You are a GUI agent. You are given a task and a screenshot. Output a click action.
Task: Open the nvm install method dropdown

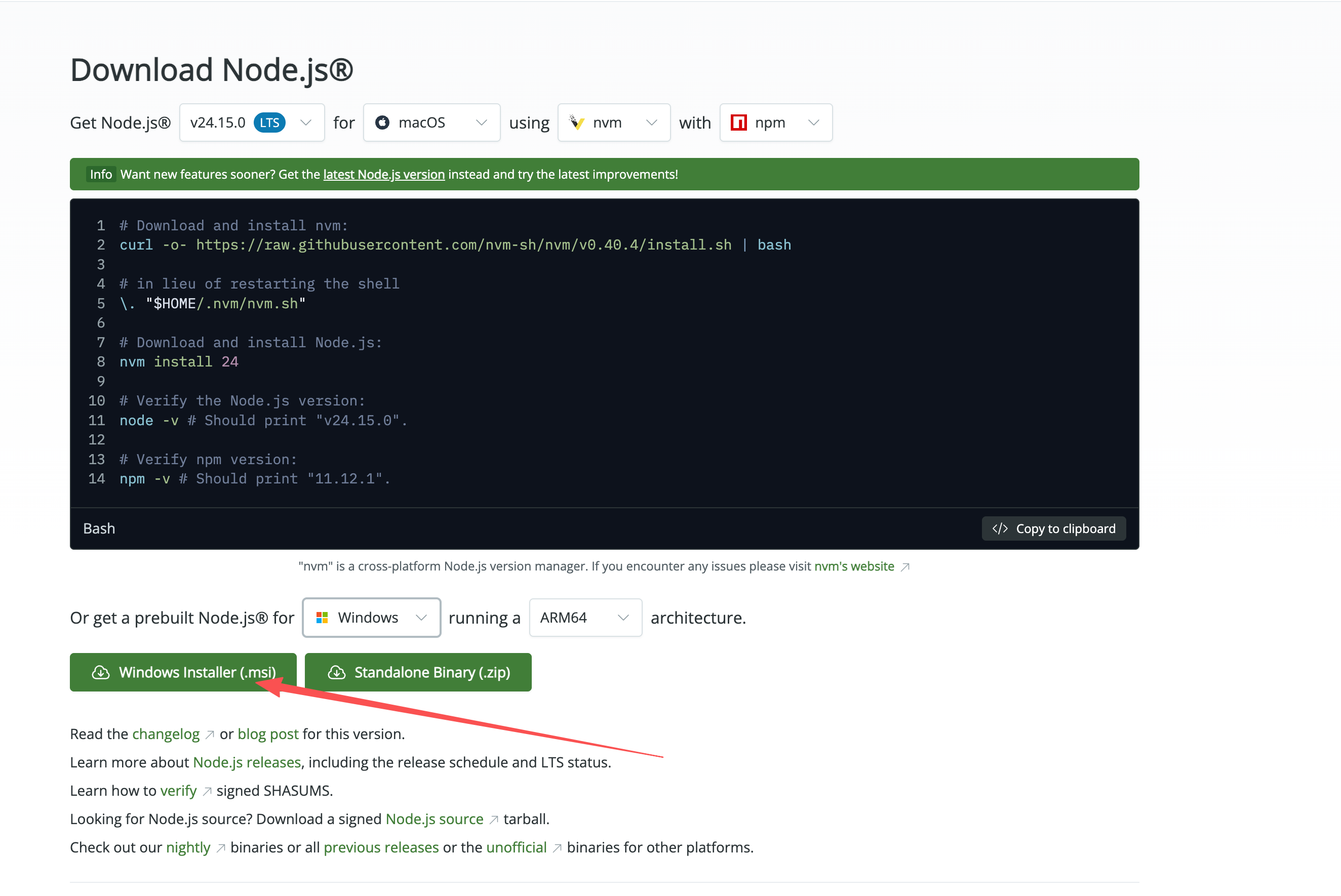pos(614,123)
